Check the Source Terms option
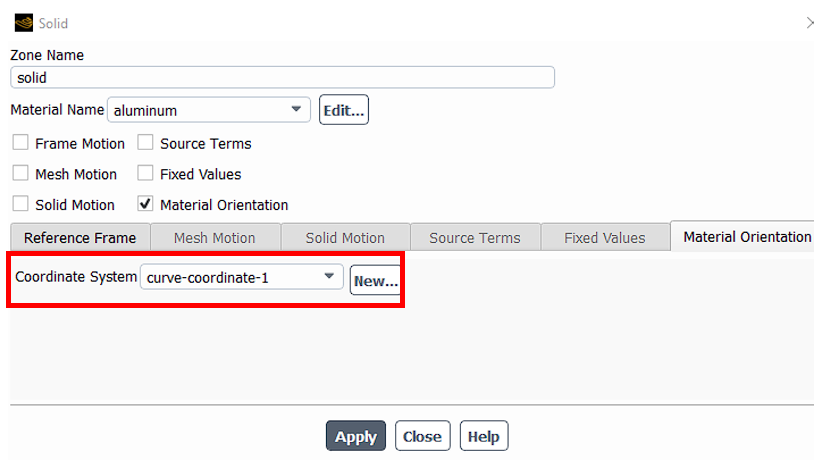The width and height of the screenshot is (826, 465). point(146,143)
